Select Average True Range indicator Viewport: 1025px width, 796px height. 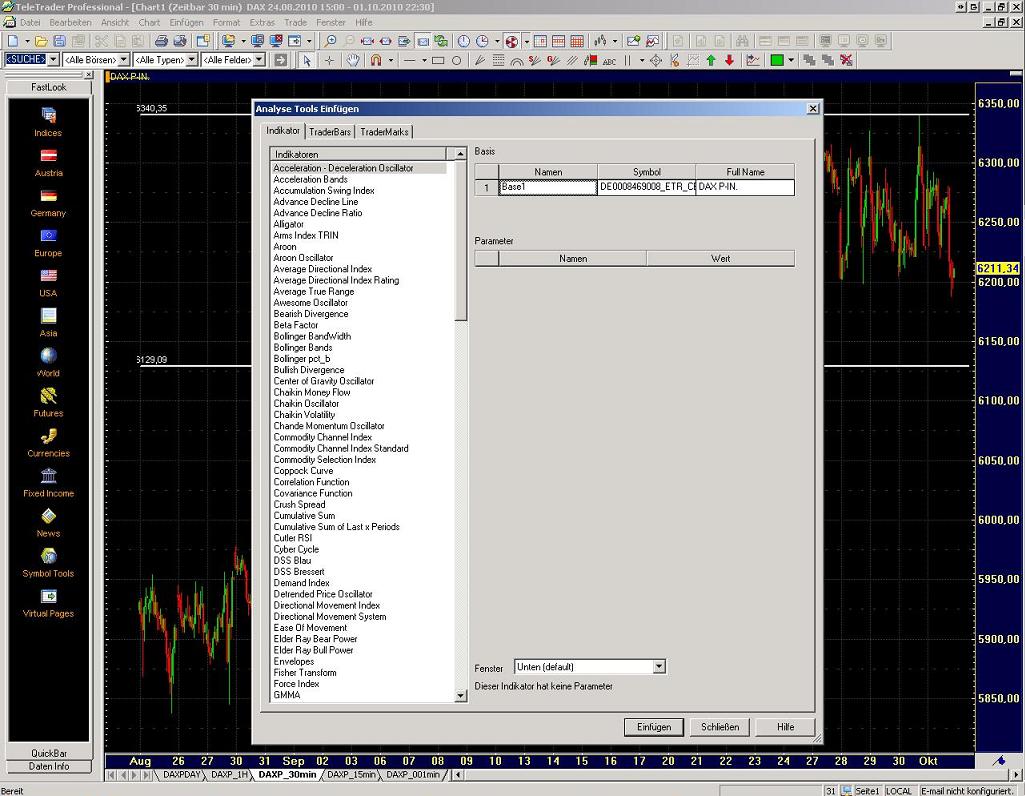click(x=314, y=291)
